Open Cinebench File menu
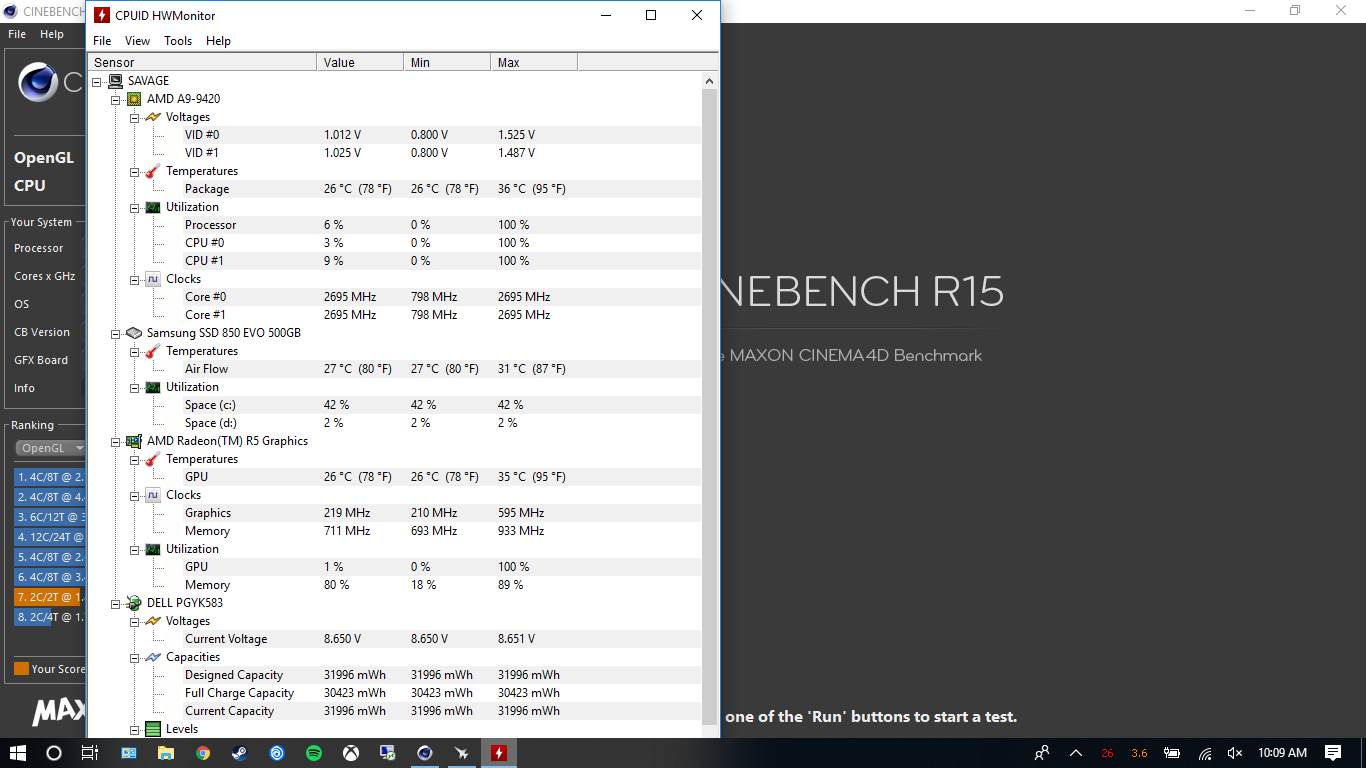Viewport: 1366px width, 768px height. 17,34
